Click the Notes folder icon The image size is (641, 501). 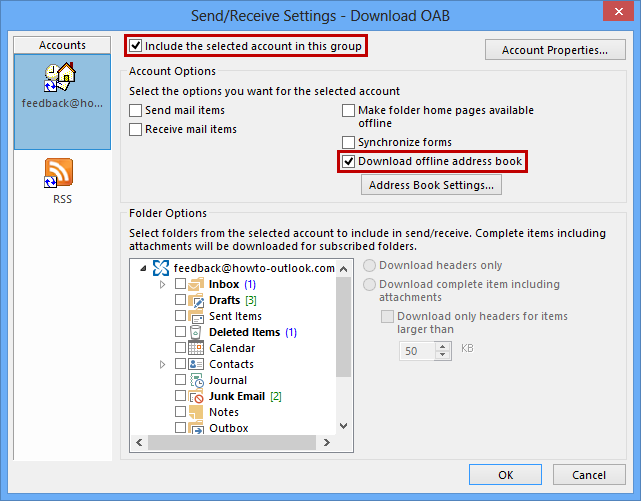click(x=196, y=412)
